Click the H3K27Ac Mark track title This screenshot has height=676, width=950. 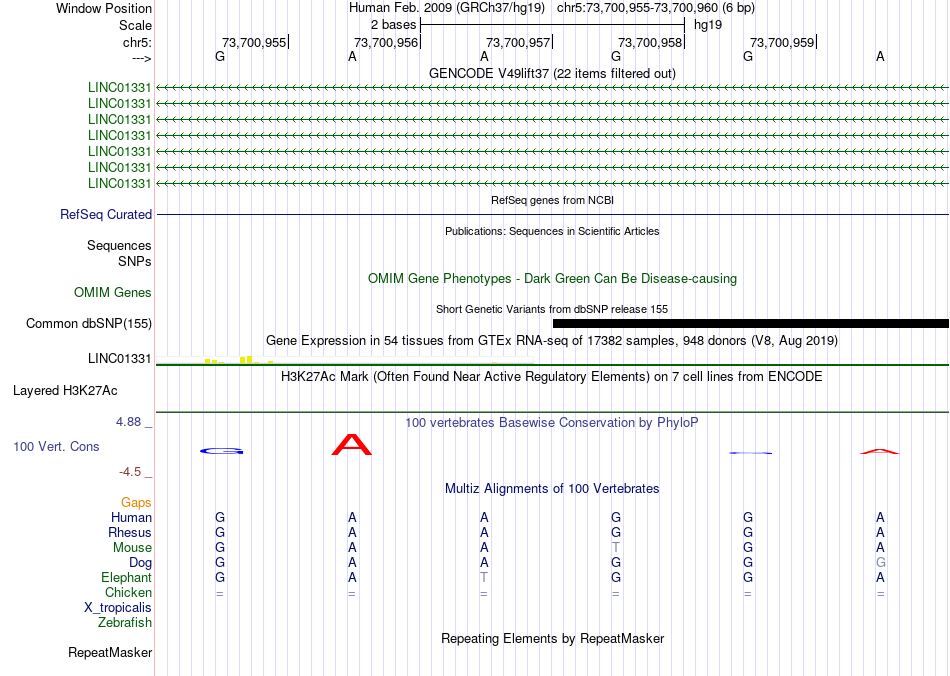click(552, 376)
